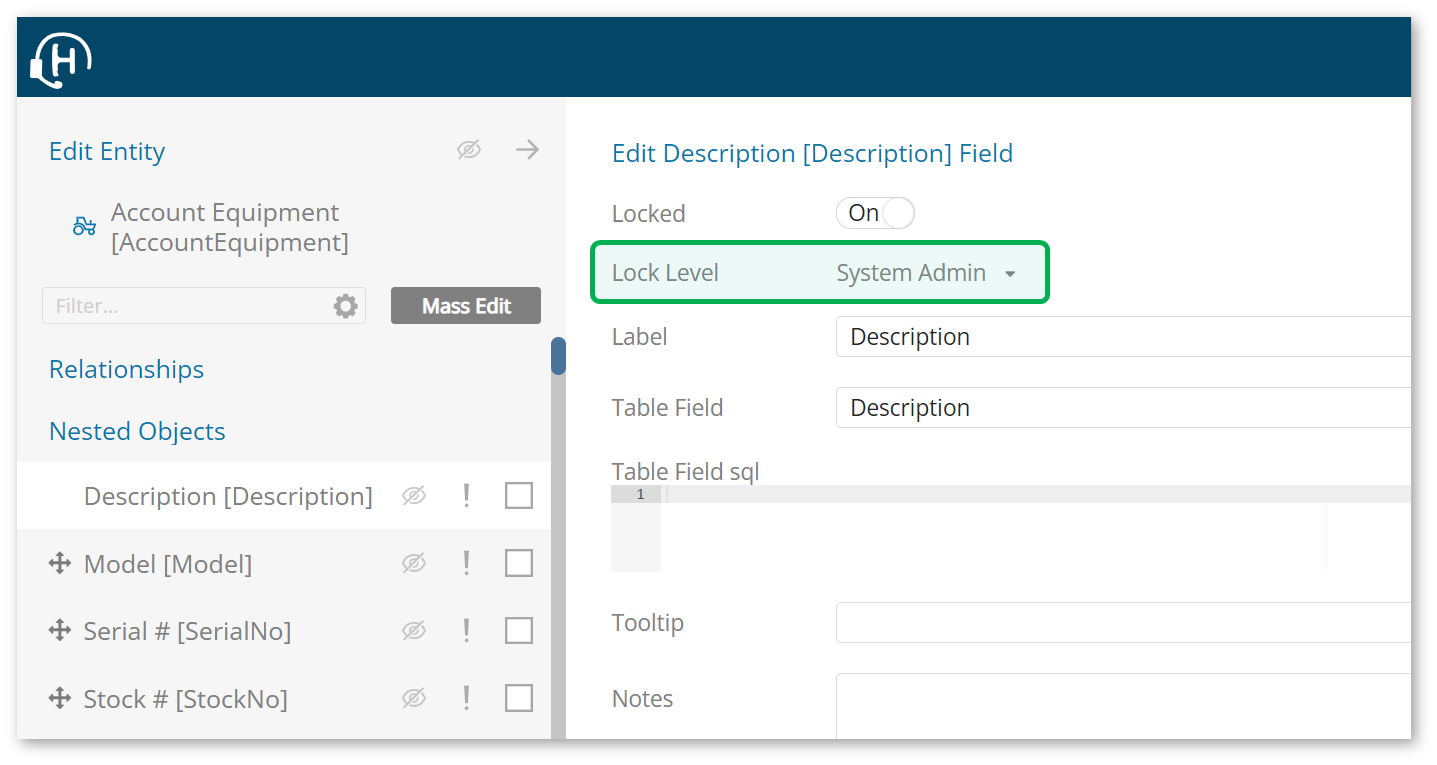Click exclamation icon on Model row
Screen dimensions: 1437x765
pos(466,564)
